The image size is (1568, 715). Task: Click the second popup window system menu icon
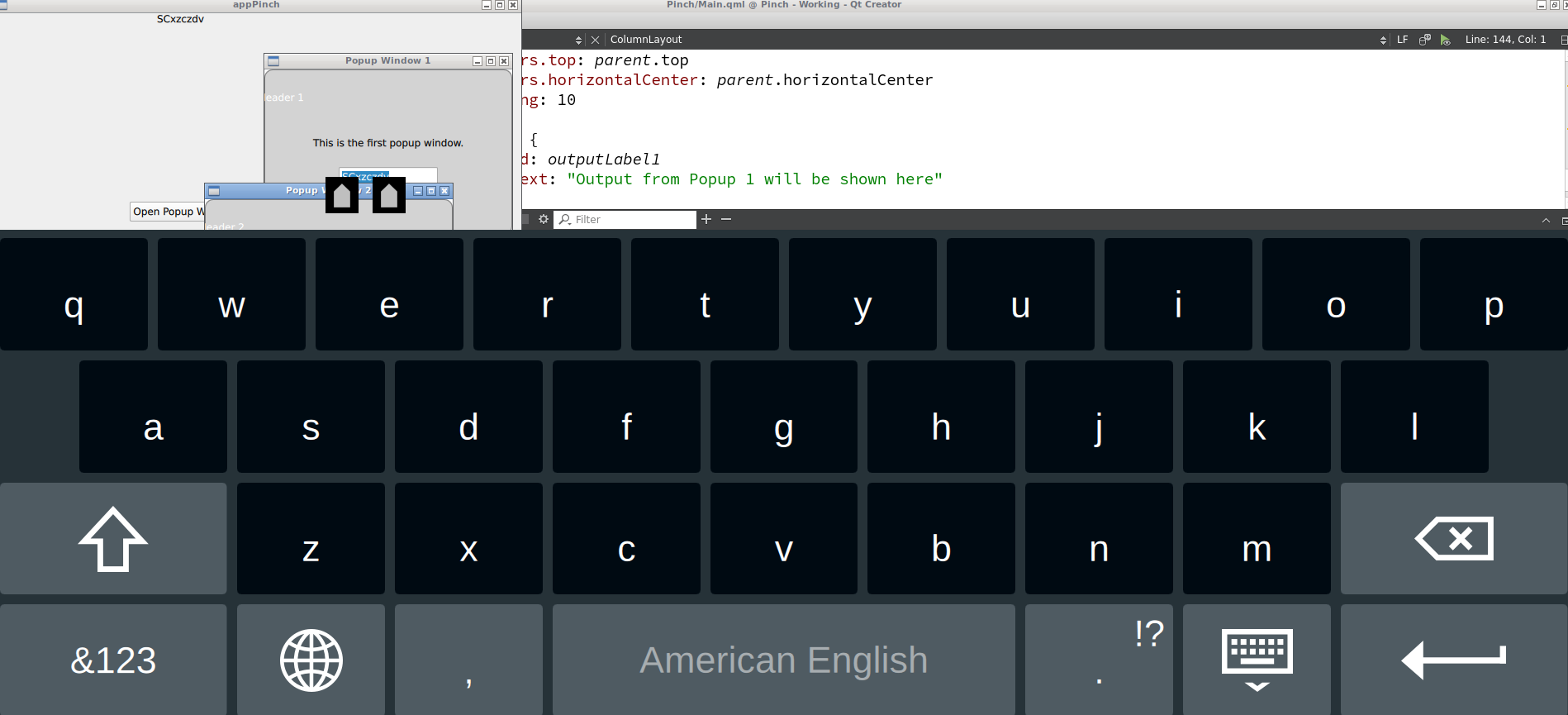214,191
